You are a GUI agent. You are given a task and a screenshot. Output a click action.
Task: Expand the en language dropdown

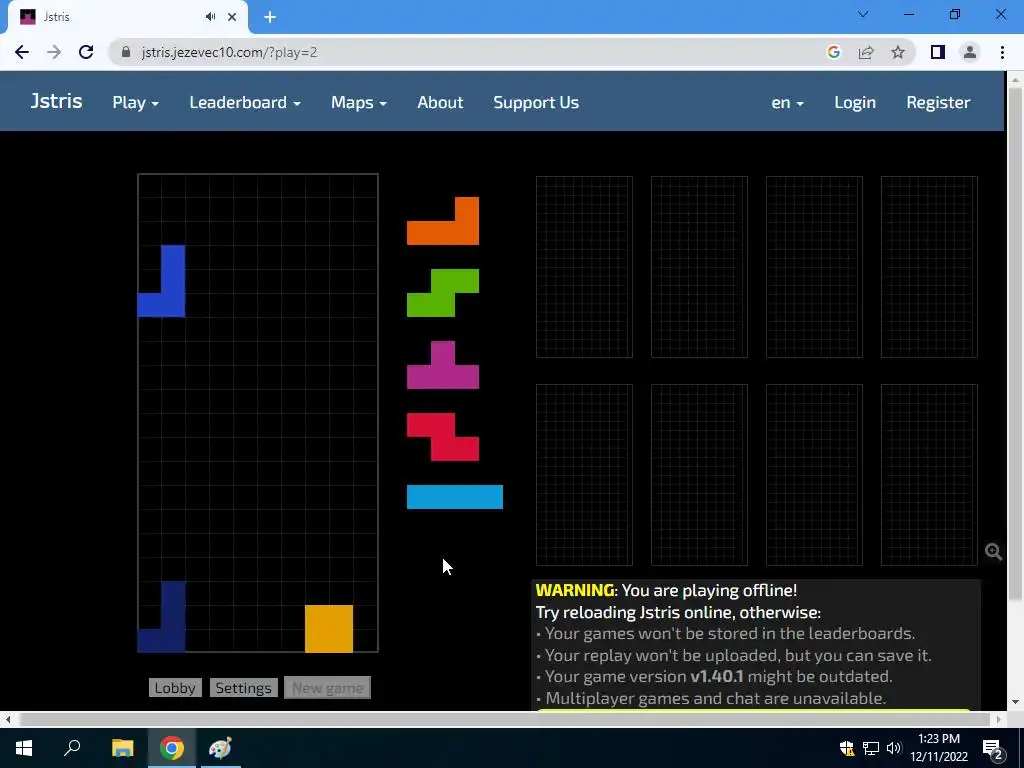[787, 103]
